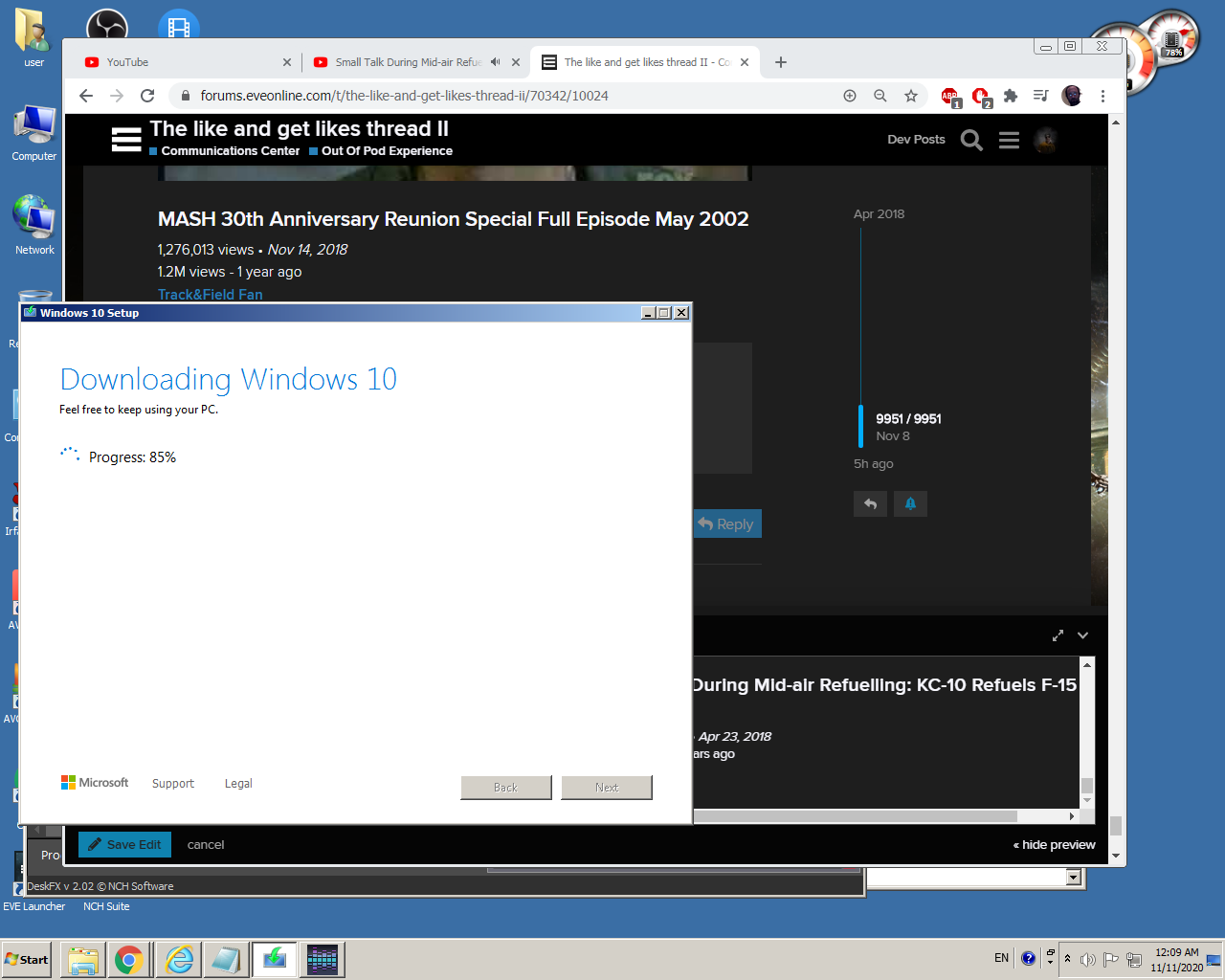The image size is (1225, 980).
Task: Toggle fullscreen composer with the expand arrows
Action: (x=1058, y=635)
